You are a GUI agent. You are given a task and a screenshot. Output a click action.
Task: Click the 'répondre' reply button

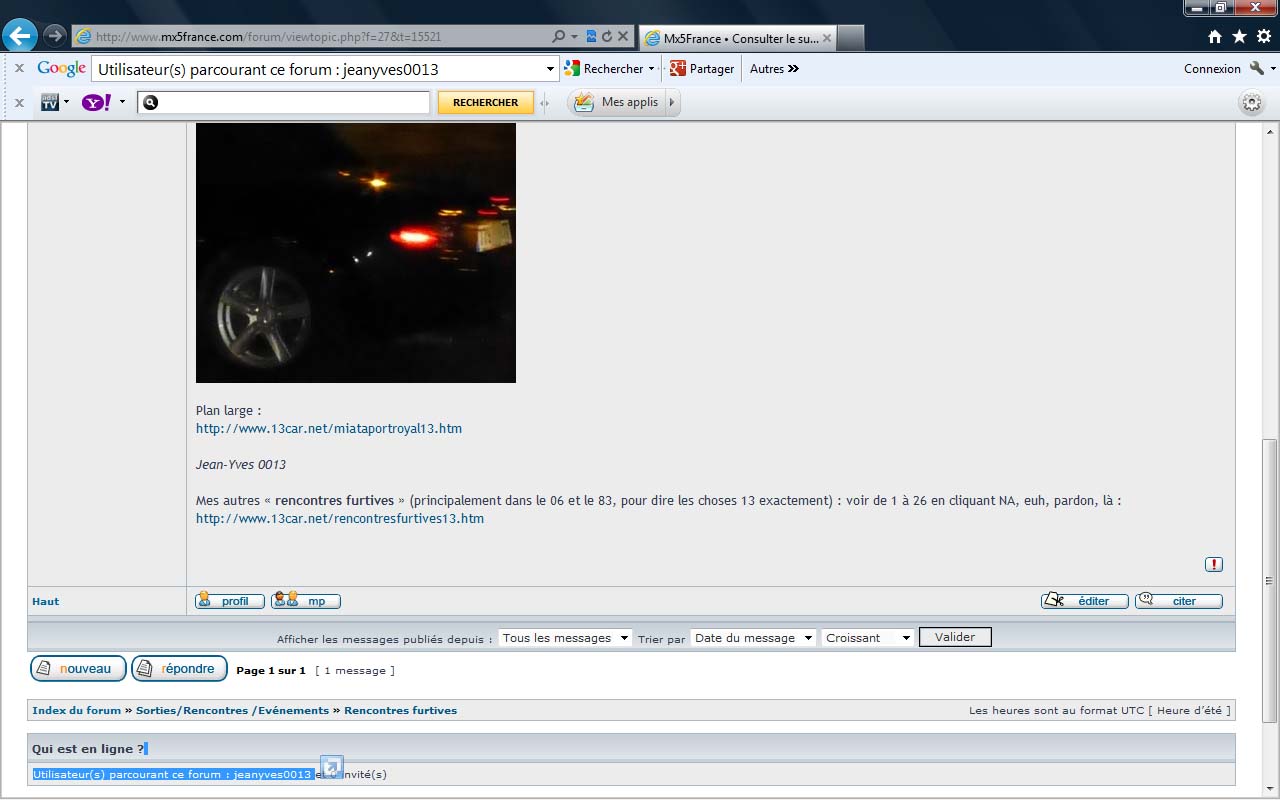pyautogui.click(x=179, y=669)
